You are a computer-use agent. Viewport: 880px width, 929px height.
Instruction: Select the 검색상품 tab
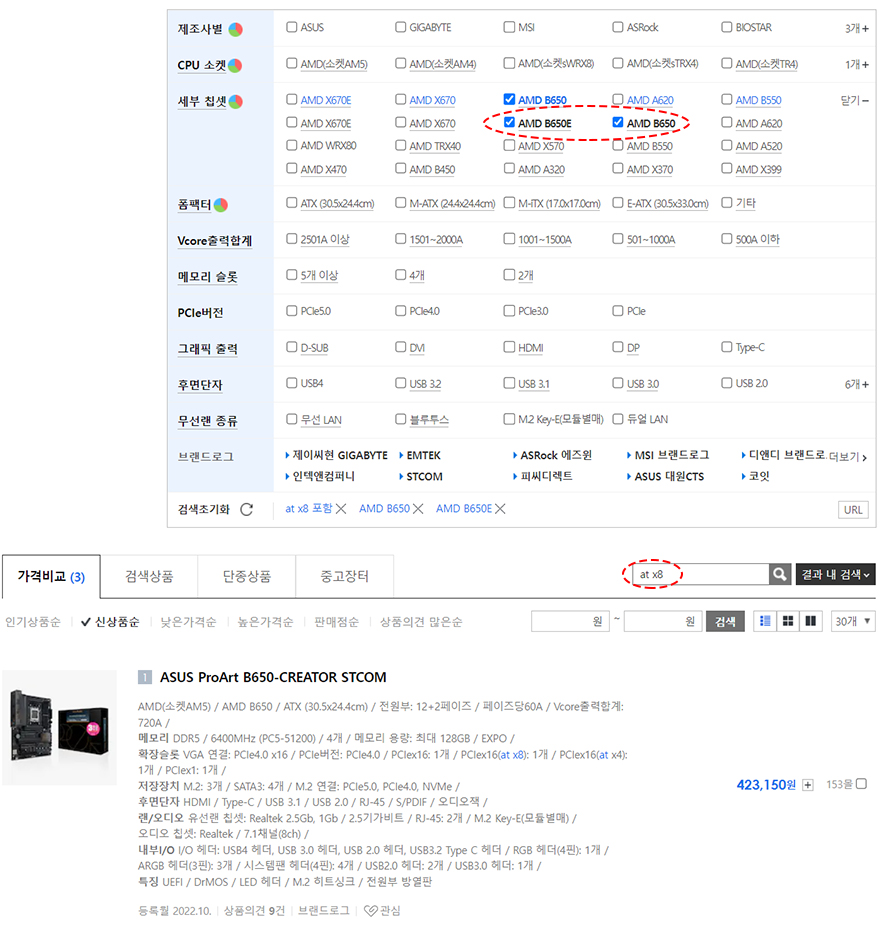(x=149, y=576)
